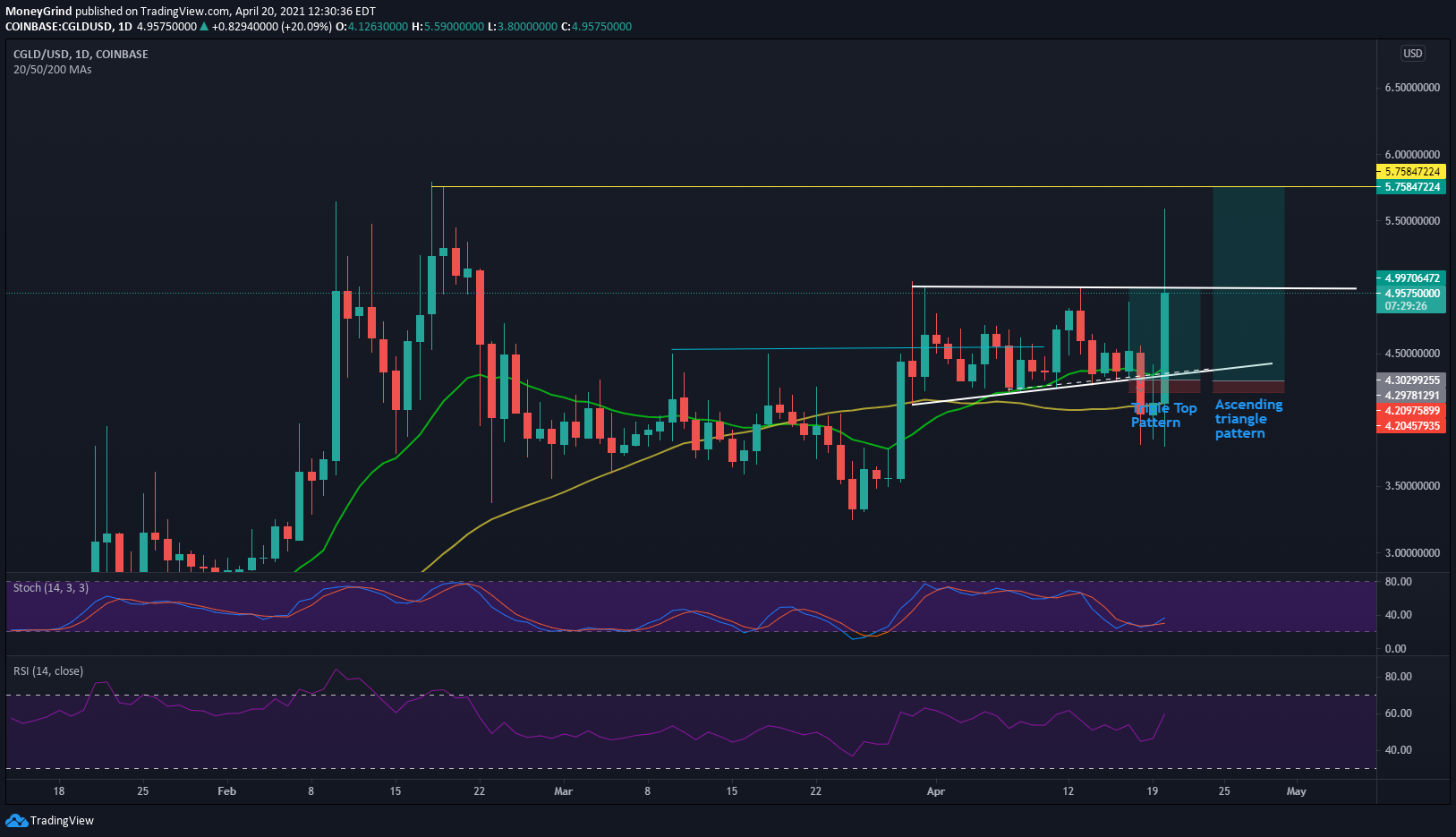The image size is (1456, 837).
Task: Click the USD currency button
Action: [1412, 54]
